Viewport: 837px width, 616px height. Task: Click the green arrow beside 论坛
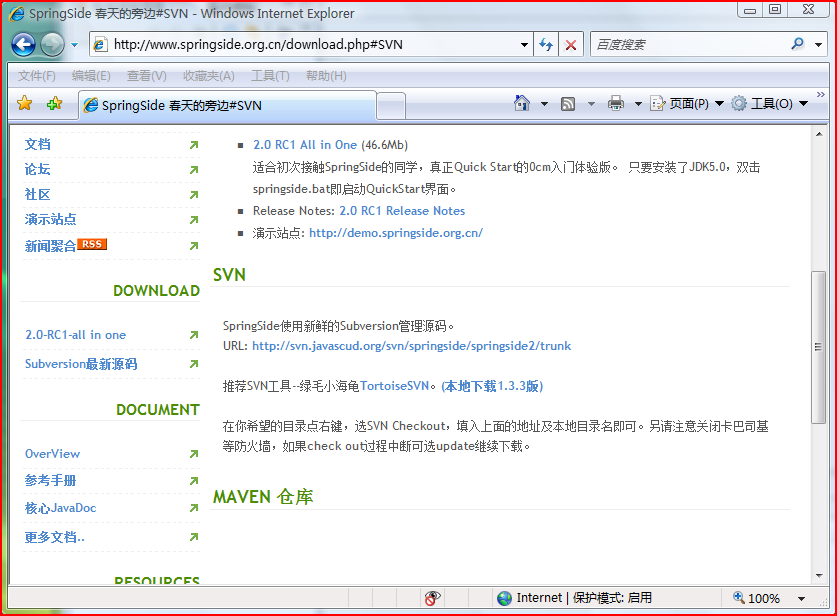[x=194, y=170]
